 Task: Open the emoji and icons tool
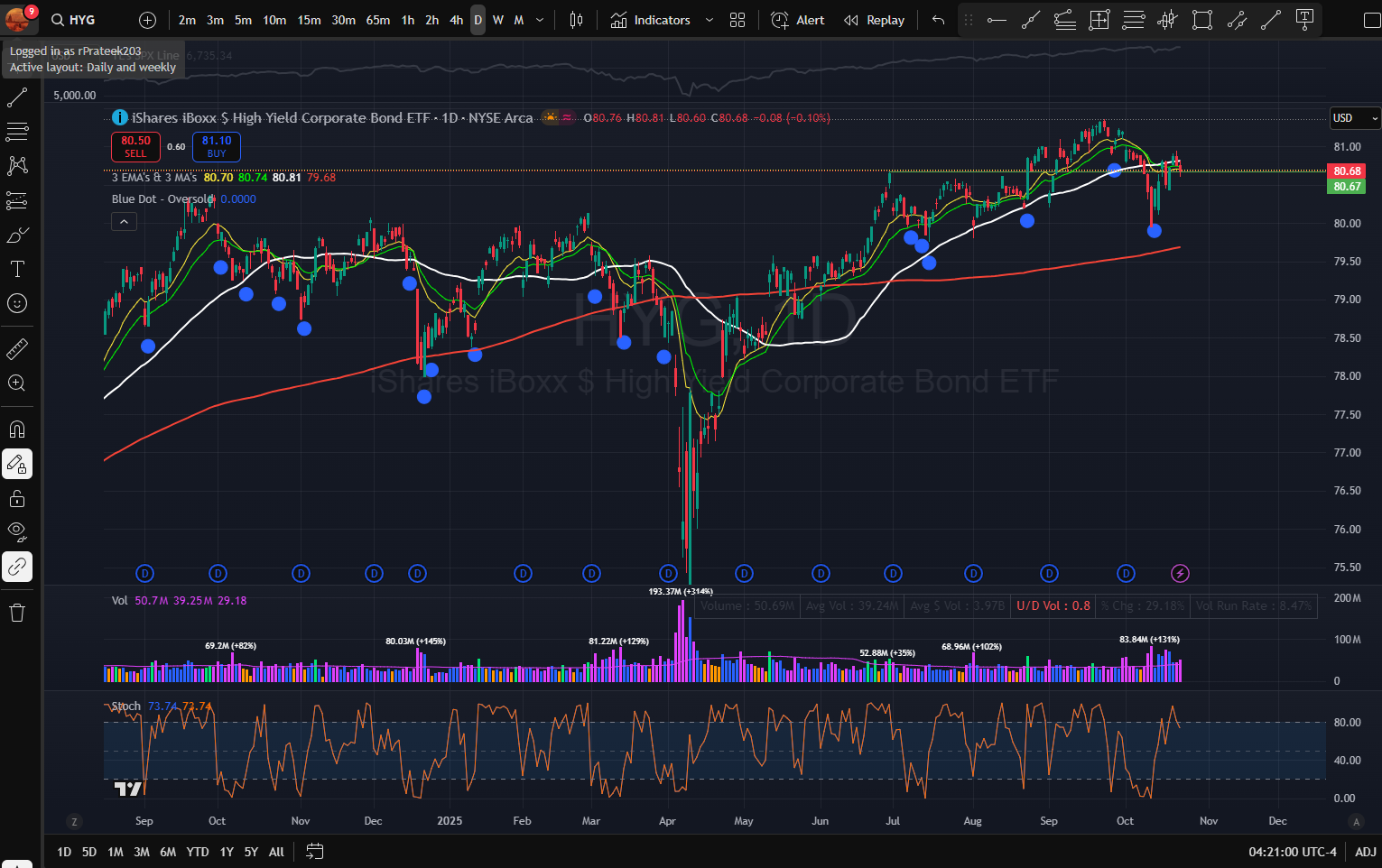click(17, 303)
